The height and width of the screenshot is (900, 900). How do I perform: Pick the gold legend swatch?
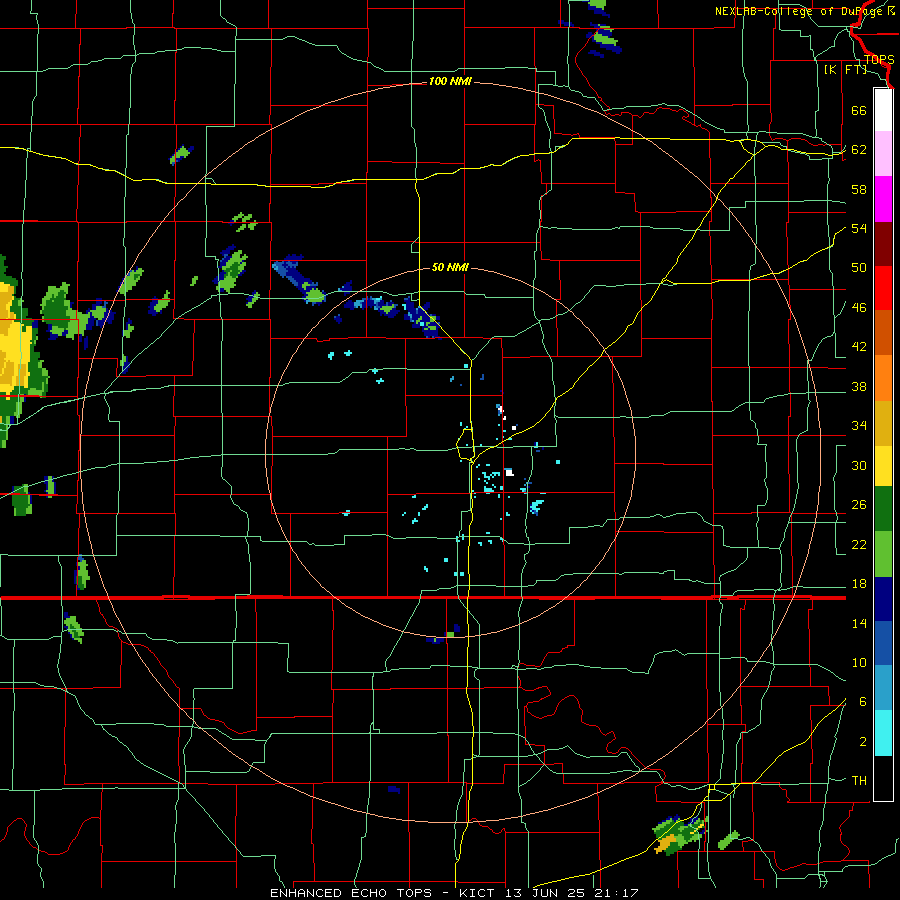(x=883, y=423)
